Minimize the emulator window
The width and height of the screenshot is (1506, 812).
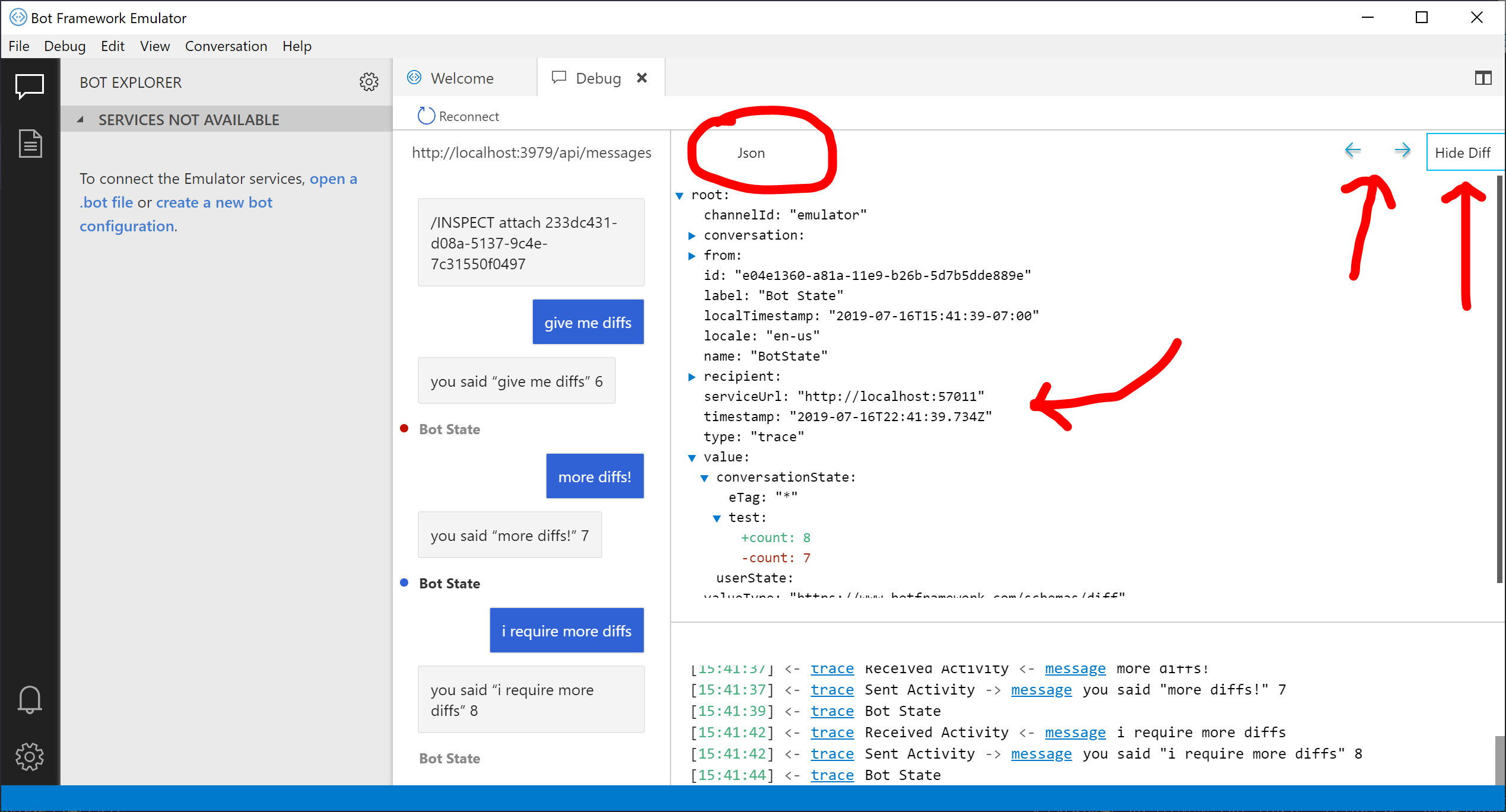click(1367, 17)
